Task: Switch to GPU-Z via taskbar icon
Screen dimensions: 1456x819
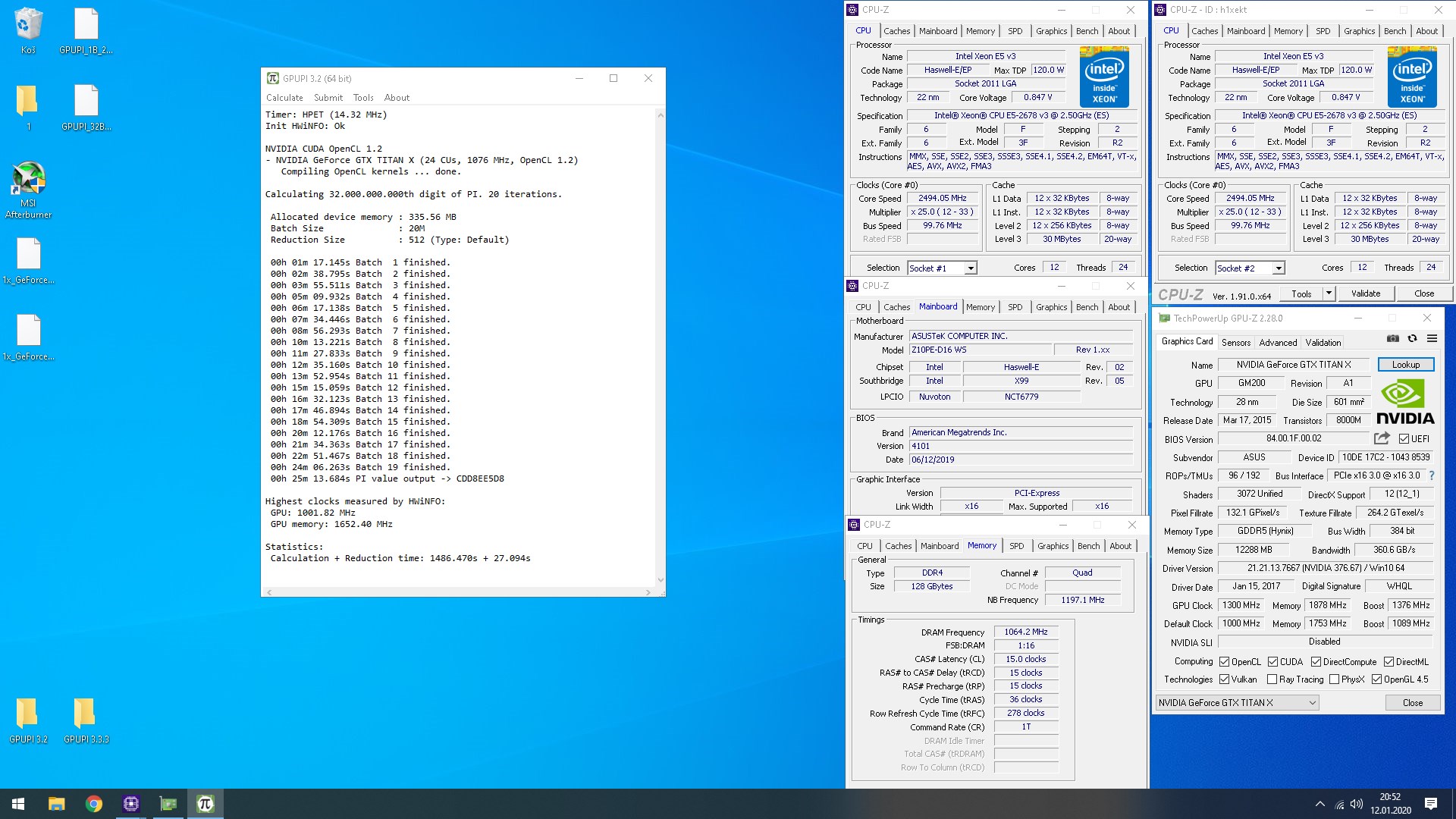Action: 168,804
